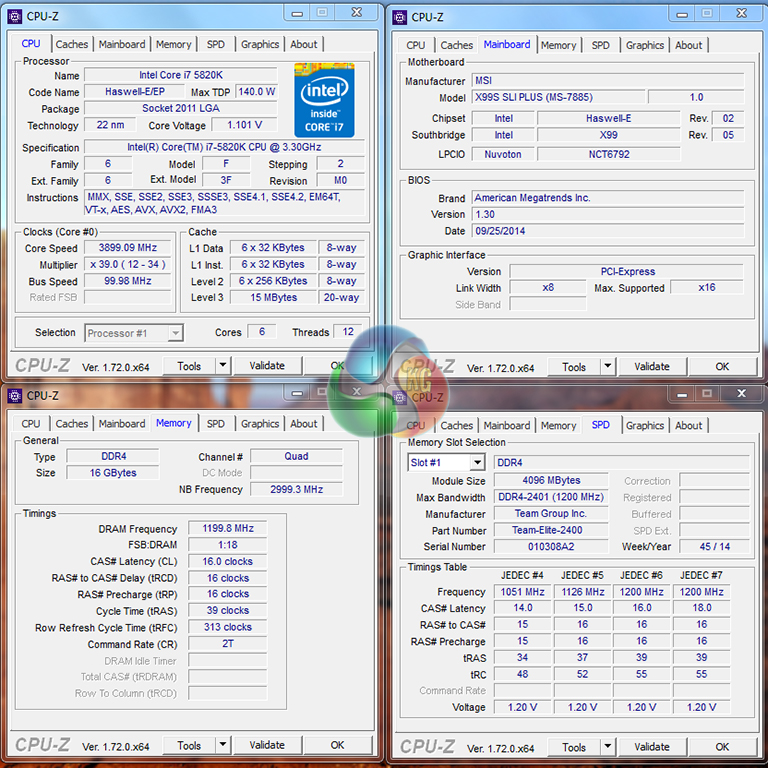
Task: Click the Intel Core i7 inside logo
Action: [324, 100]
